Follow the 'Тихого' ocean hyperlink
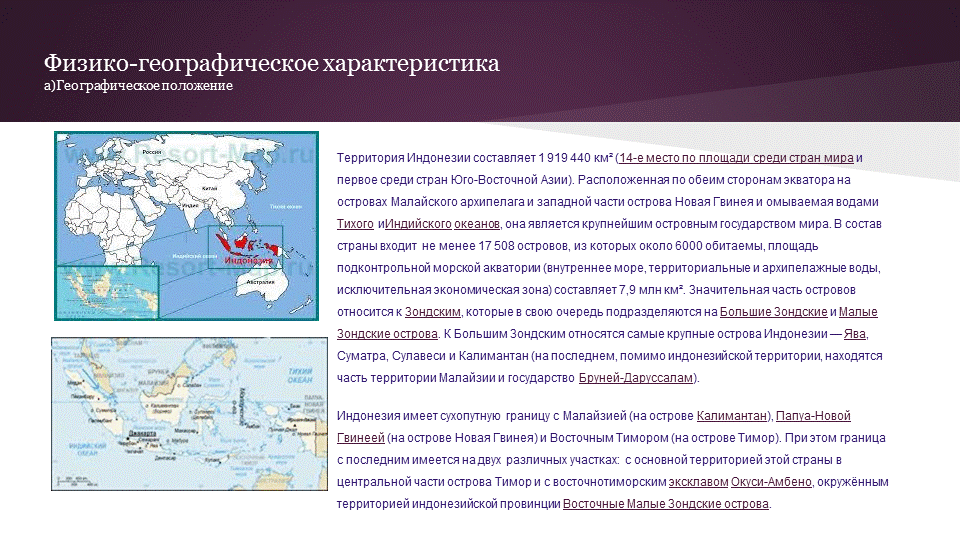The height and width of the screenshot is (540, 960). pos(355,224)
